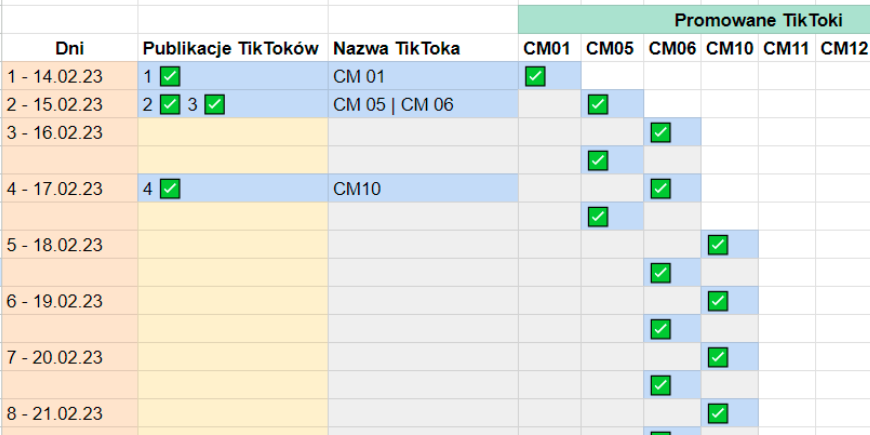Image resolution: width=870 pixels, height=435 pixels.
Task: Toggle CM06 checkbox in the 17.02.23 row
Action: click(660, 188)
